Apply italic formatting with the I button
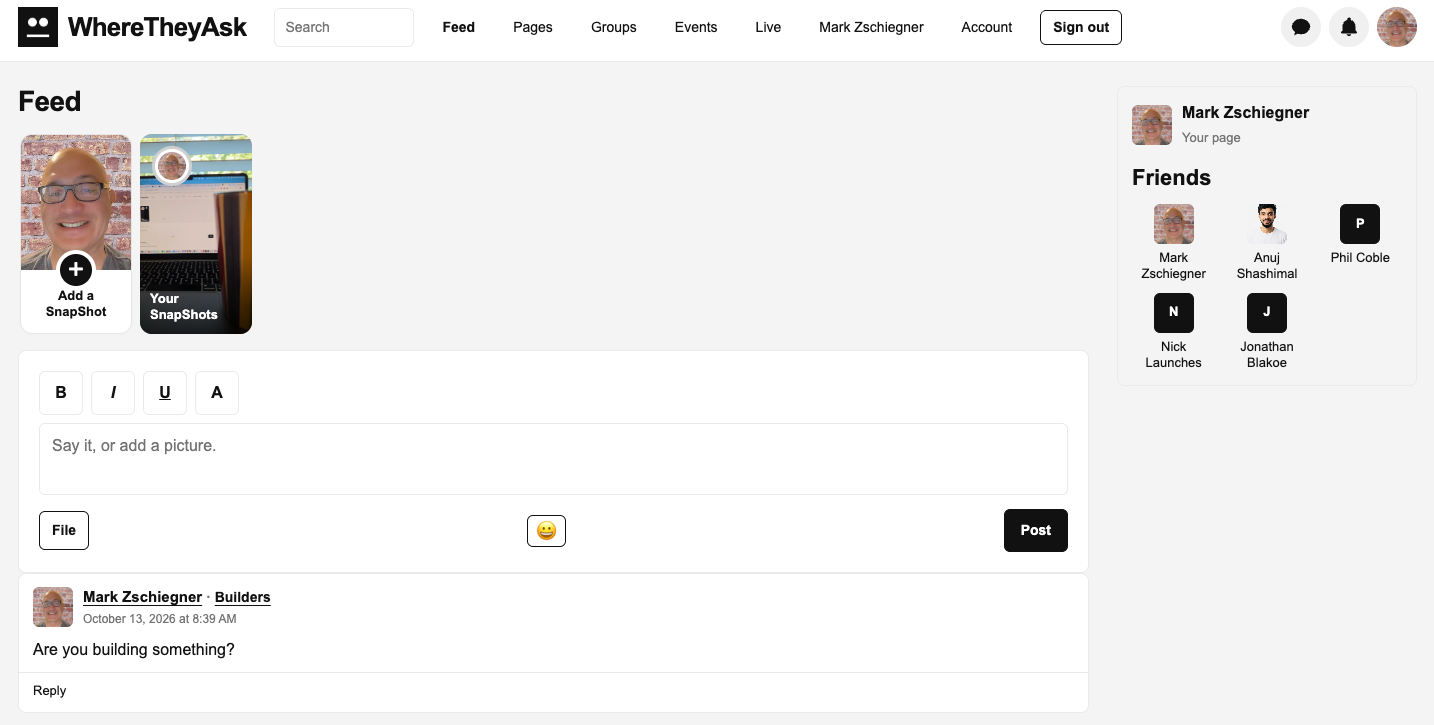This screenshot has width=1434, height=725. 113,392
